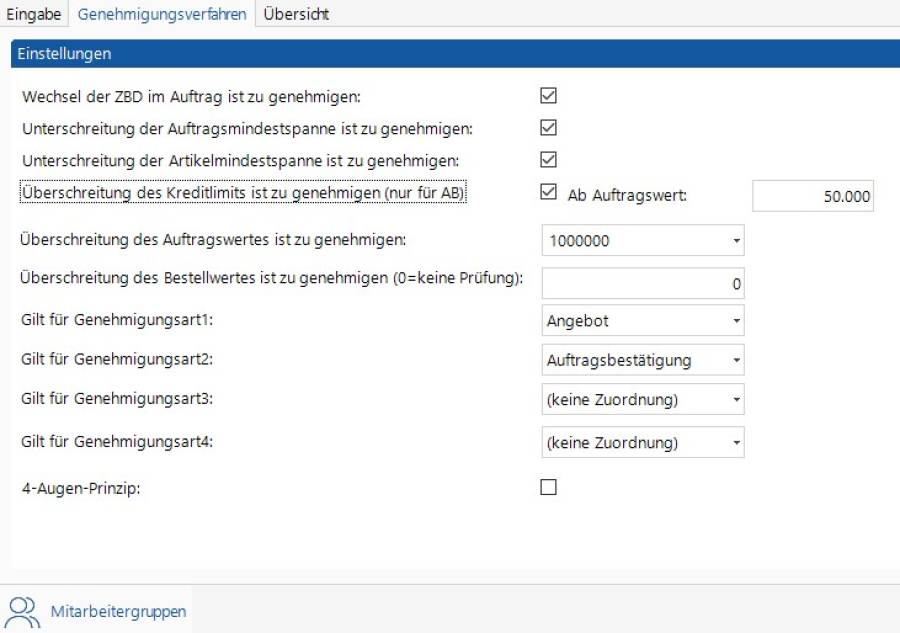Open the Genehmigungsart2 dropdown showing Auftragsbestätigung
The width and height of the screenshot is (900, 633).
(x=643, y=360)
